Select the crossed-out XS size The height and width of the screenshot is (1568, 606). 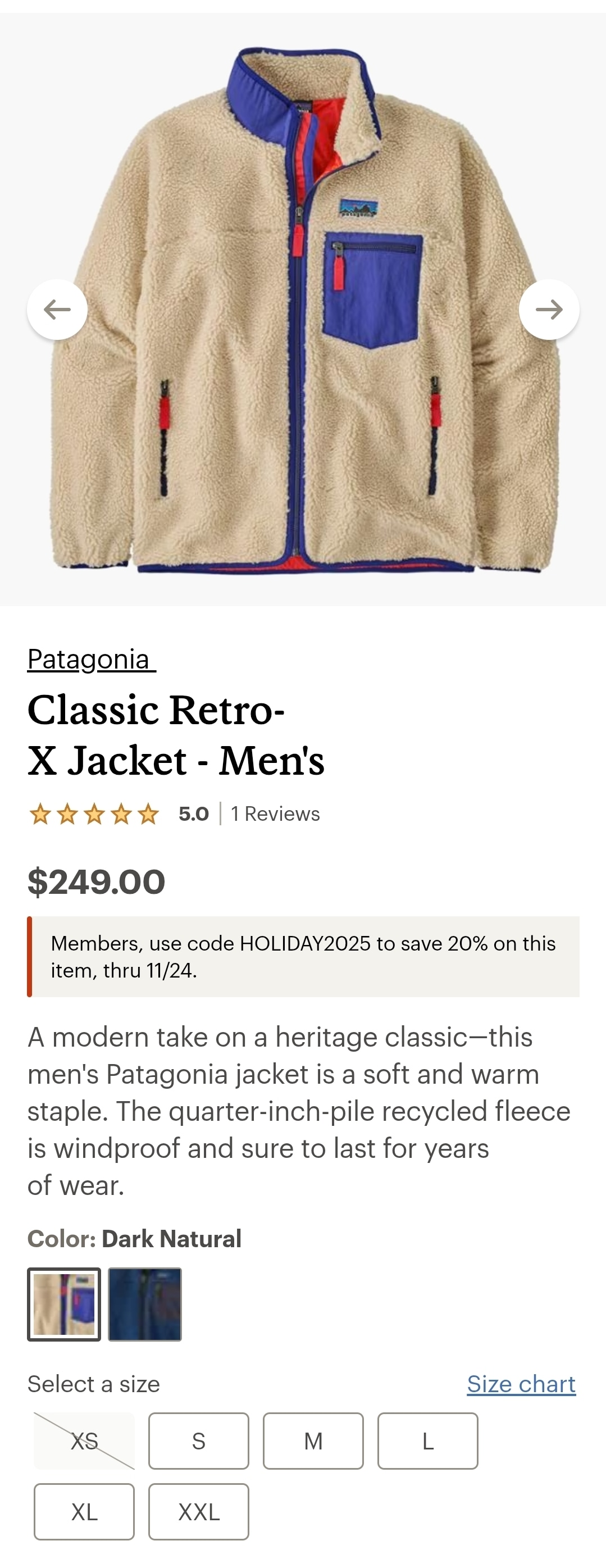coord(84,1441)
